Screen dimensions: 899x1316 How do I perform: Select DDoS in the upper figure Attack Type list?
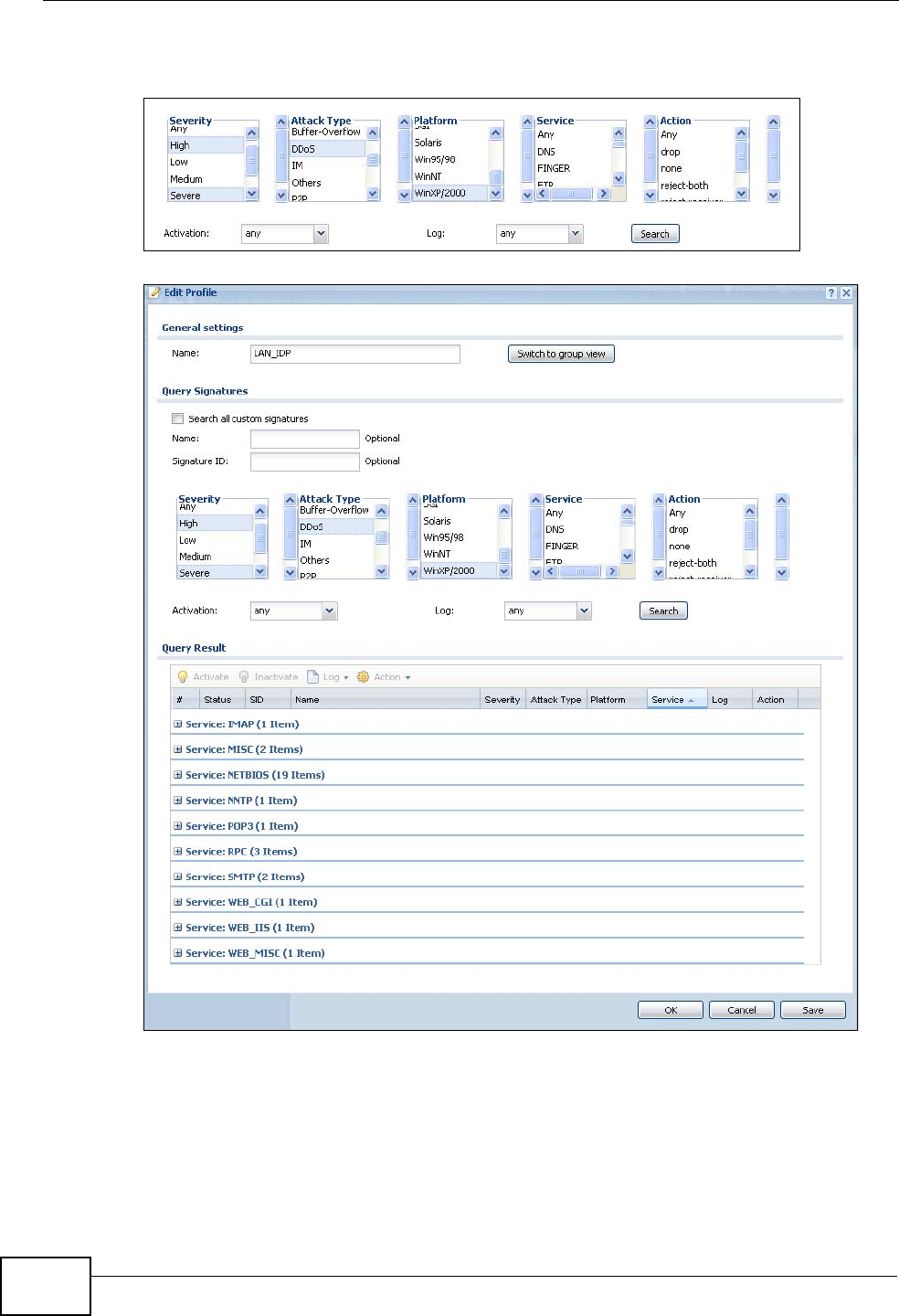[x=328, y=149]
